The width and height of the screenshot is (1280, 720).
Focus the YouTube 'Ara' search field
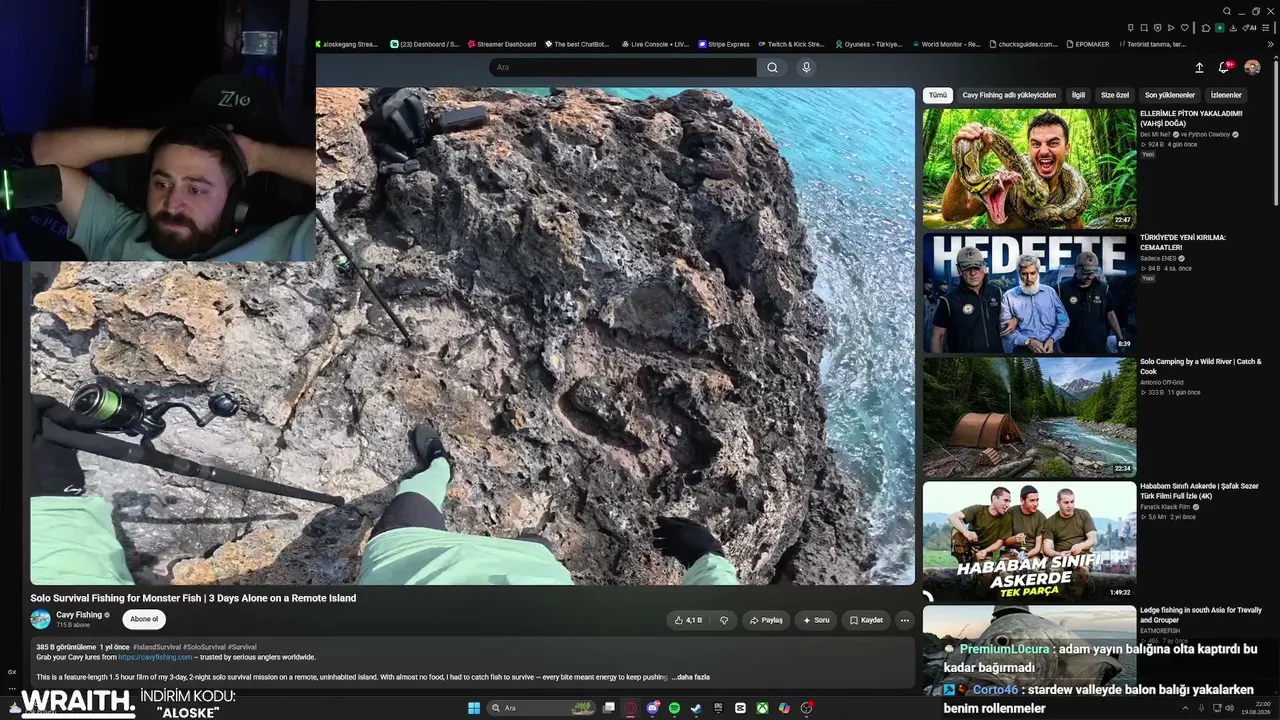coord(623,67)
